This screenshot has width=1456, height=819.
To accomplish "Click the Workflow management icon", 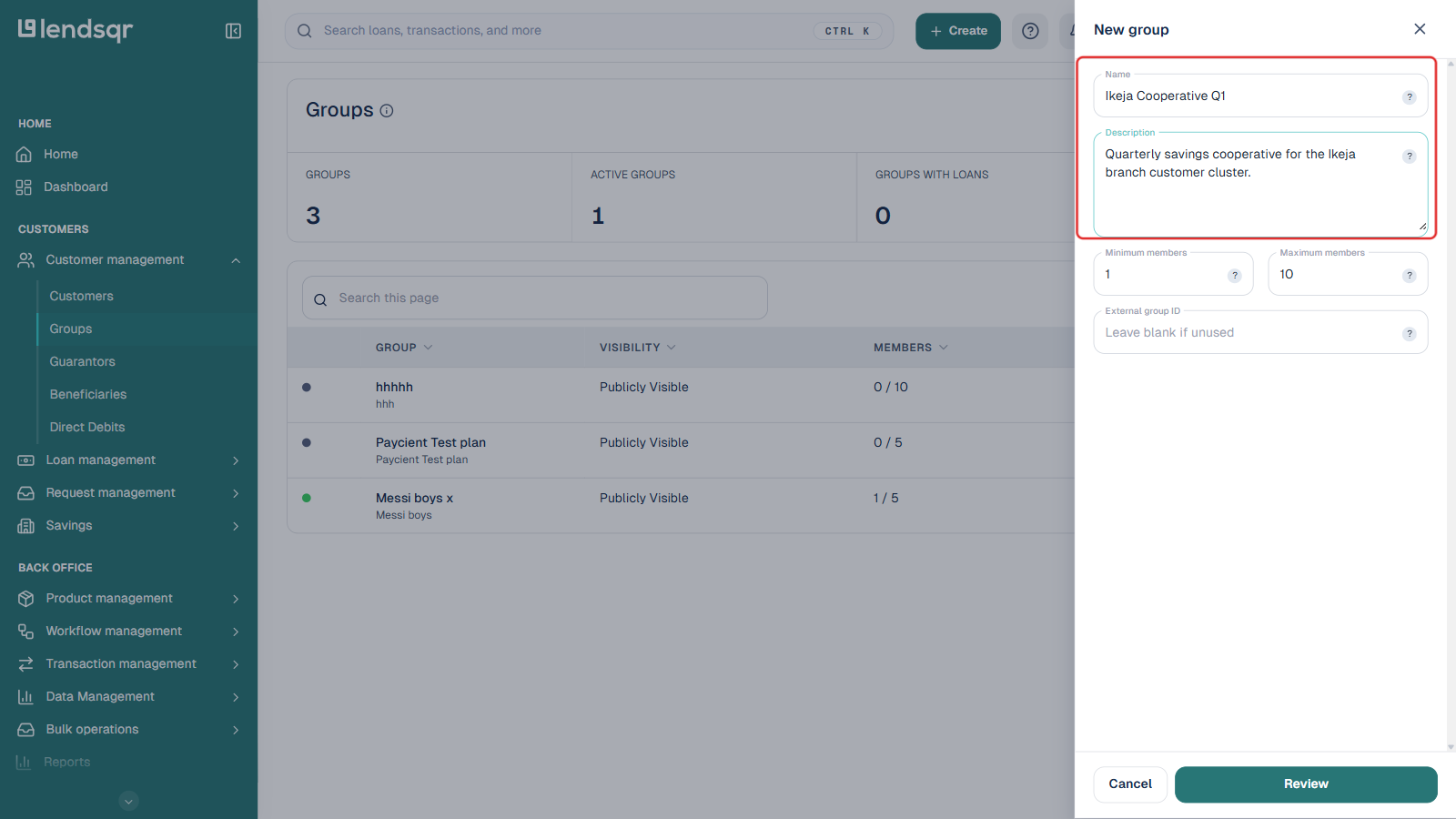I will (26, 631).
